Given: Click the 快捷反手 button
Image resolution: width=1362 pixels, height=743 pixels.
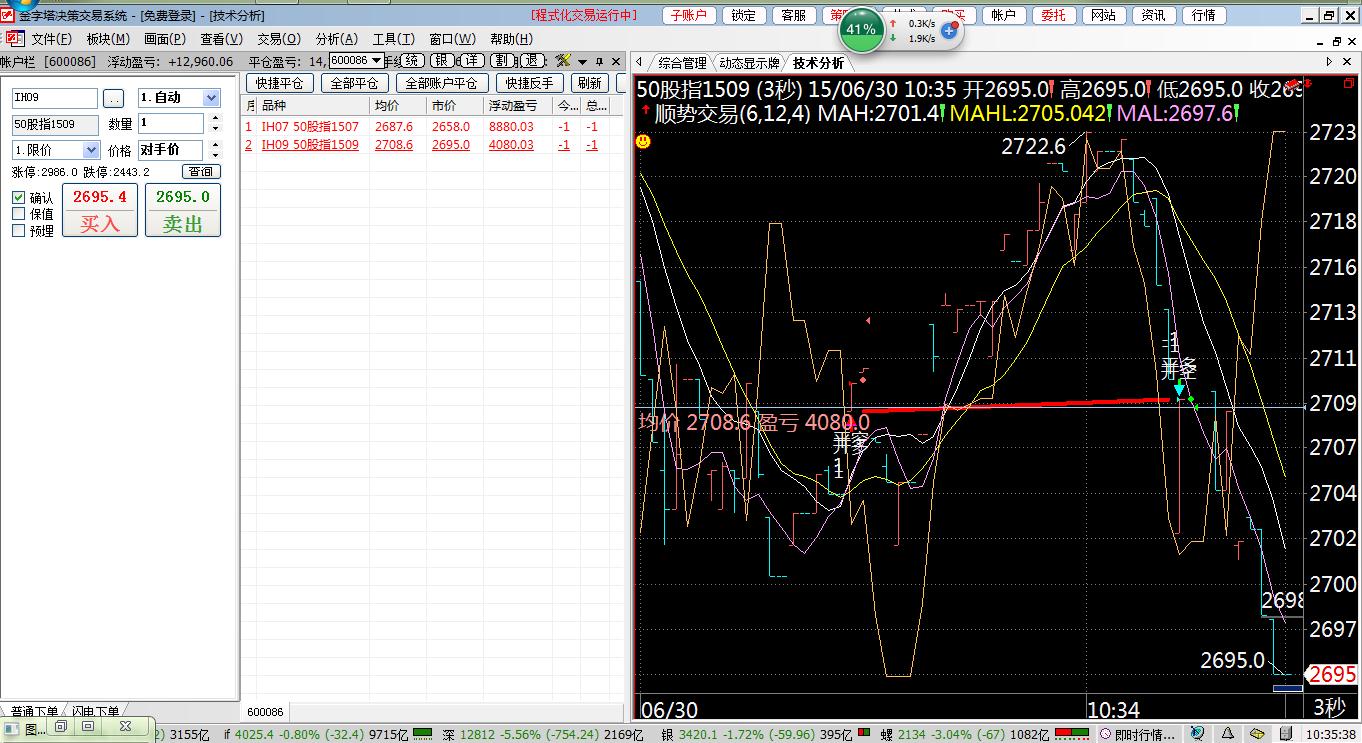Looking at the screenshot, I should 529,83.
